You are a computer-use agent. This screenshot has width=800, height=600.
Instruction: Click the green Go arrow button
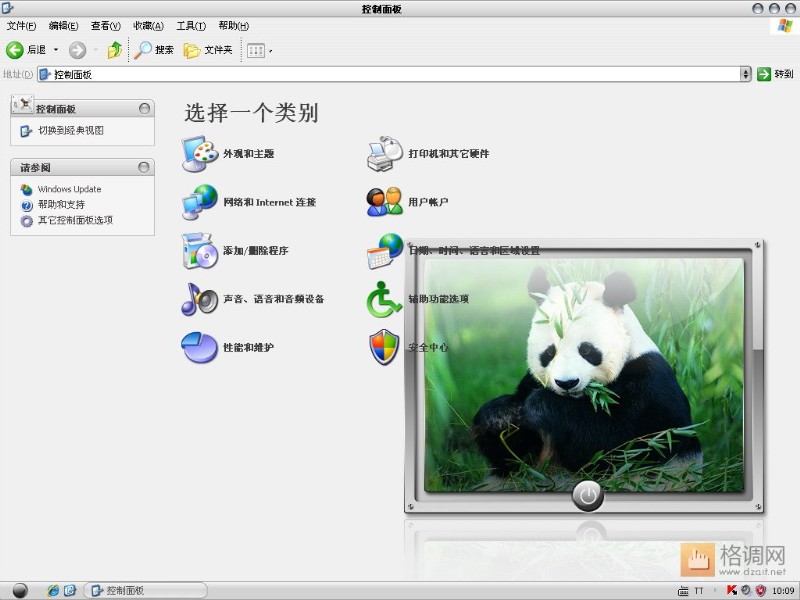point(763,74)
